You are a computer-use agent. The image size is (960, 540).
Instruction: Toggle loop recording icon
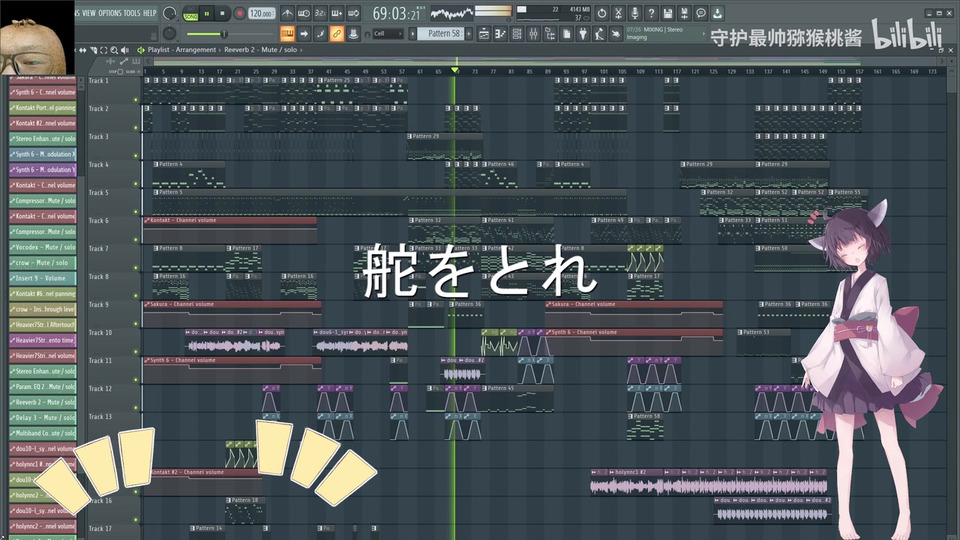[x=353, y=13]
